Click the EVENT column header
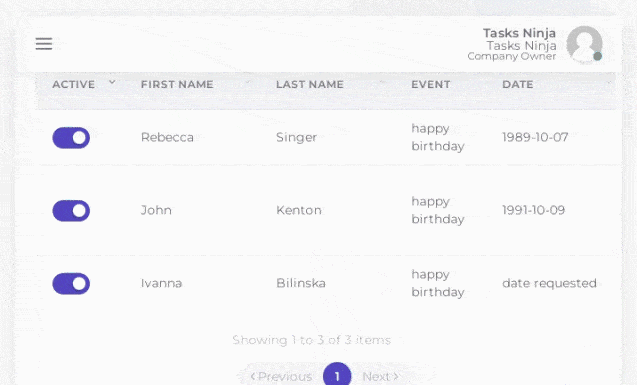 pyautogui.click(x=431, y=84)
